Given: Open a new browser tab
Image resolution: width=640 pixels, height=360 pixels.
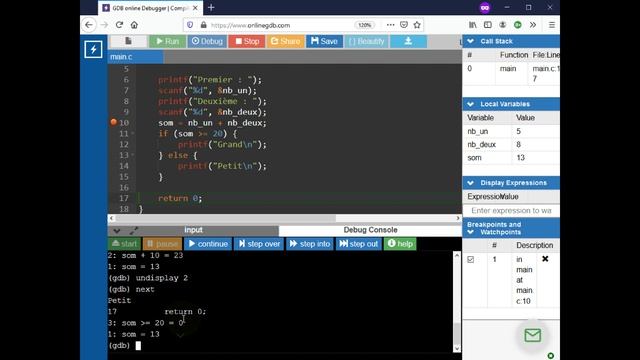Looking at the screenshot, I should coord(211,8).
